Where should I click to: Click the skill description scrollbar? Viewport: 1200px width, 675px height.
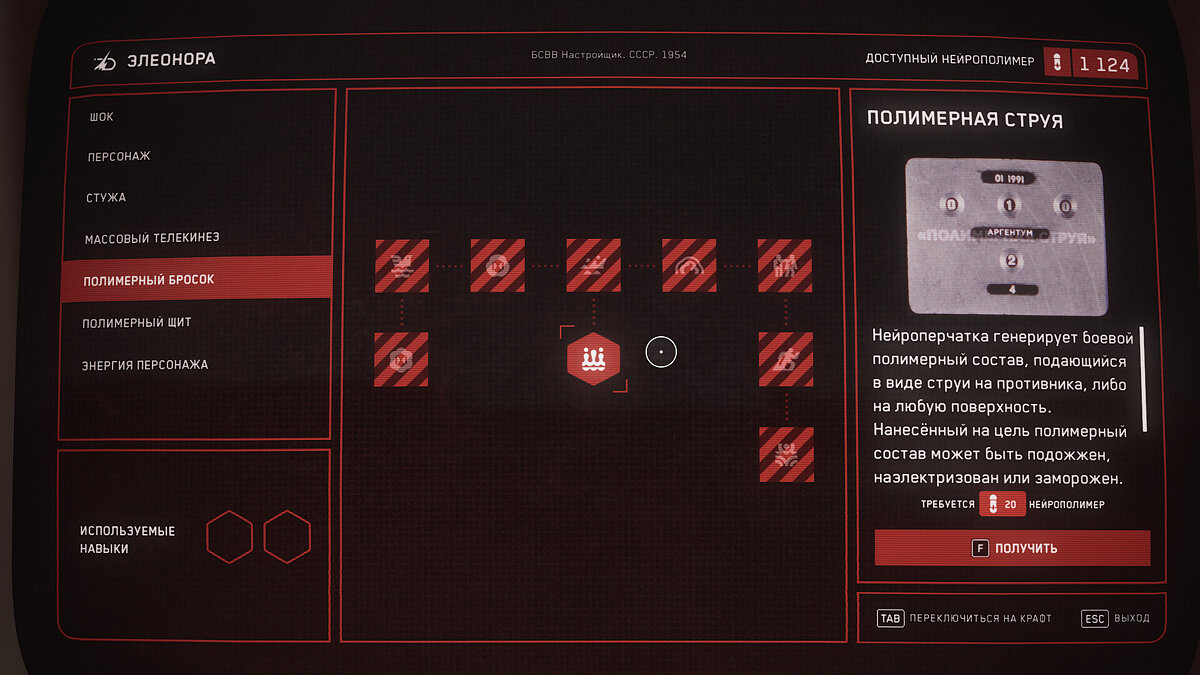[x=1144, y=379]
